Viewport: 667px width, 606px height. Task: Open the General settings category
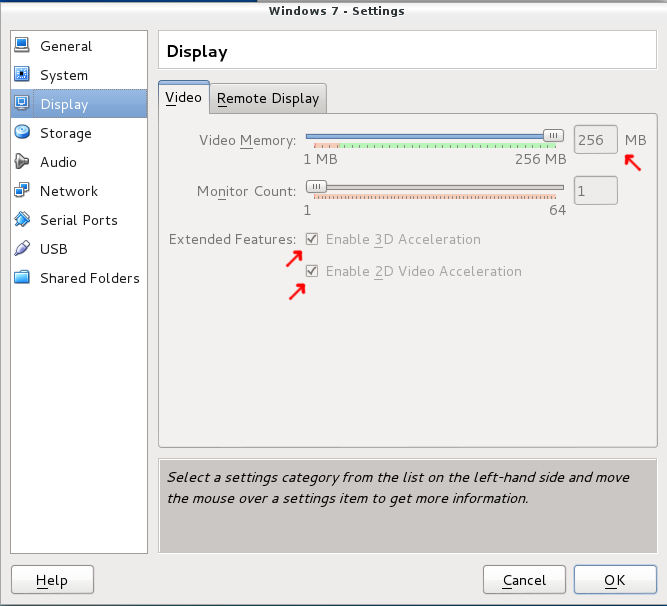click(79, 46)
